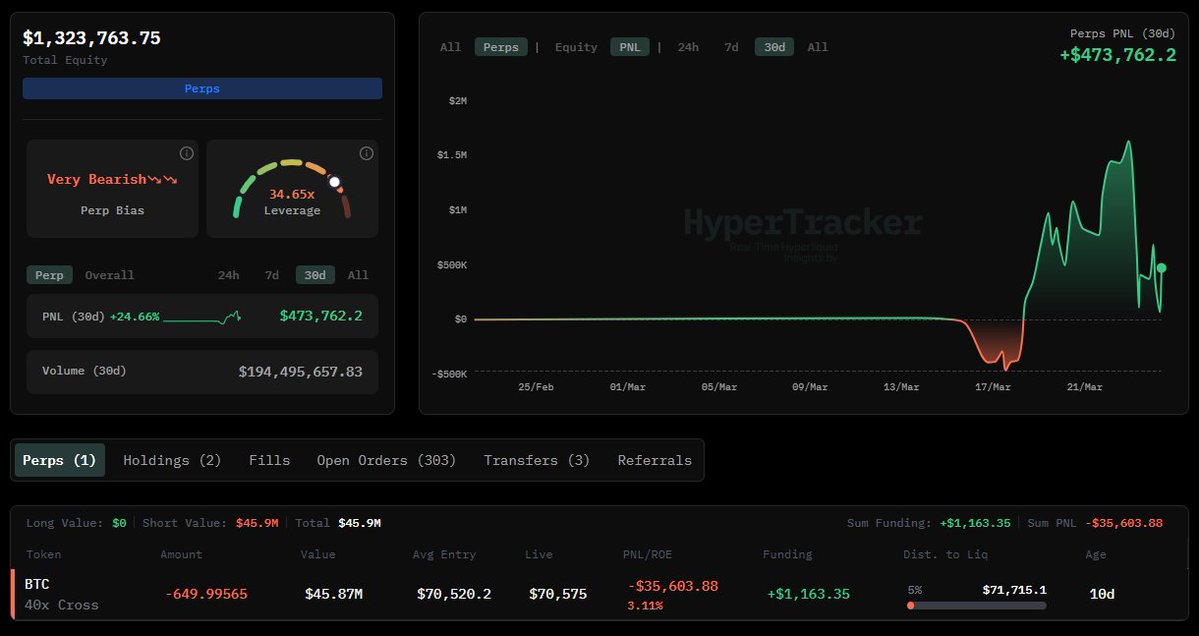
Task: Set chart range to 30d
Action: pos(775,47)
